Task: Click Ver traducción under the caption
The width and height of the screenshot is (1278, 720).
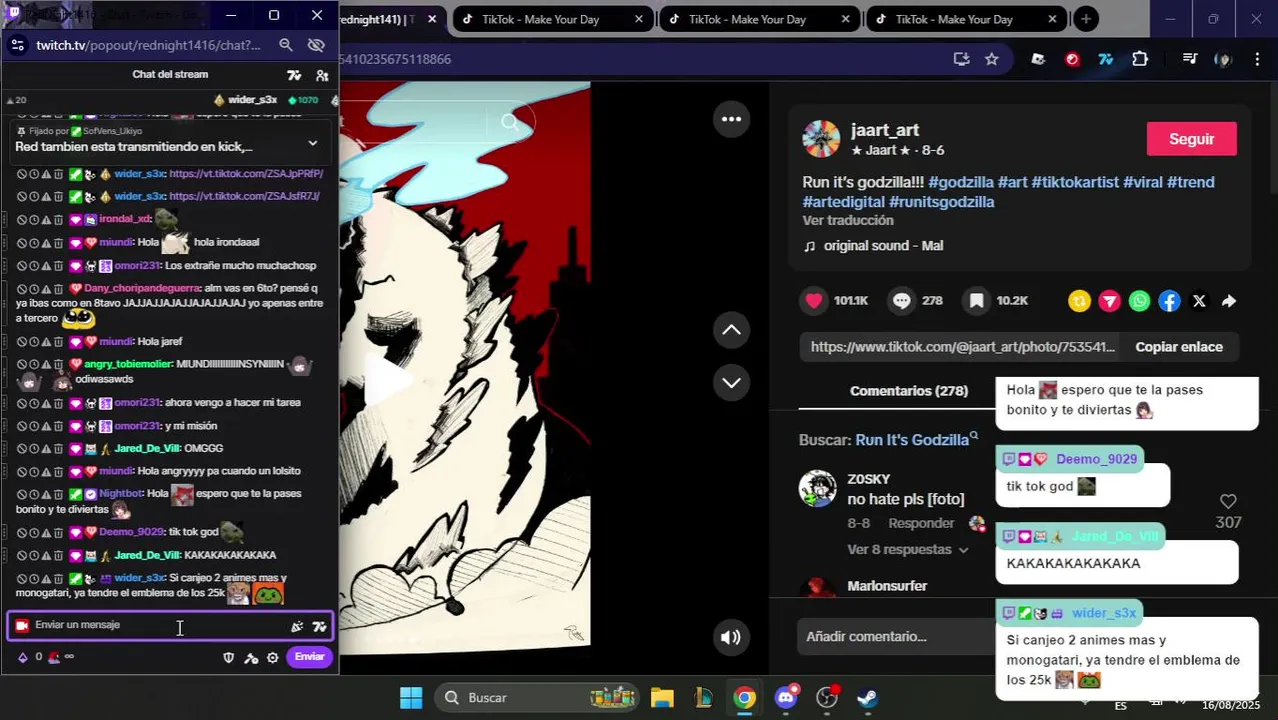Action: pyautogui.click(x=847, y=220)
